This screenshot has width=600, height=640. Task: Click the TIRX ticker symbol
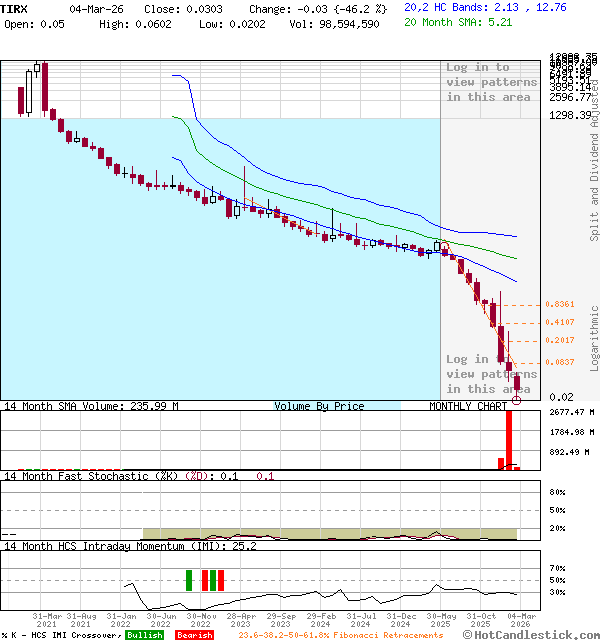point(16,9)
